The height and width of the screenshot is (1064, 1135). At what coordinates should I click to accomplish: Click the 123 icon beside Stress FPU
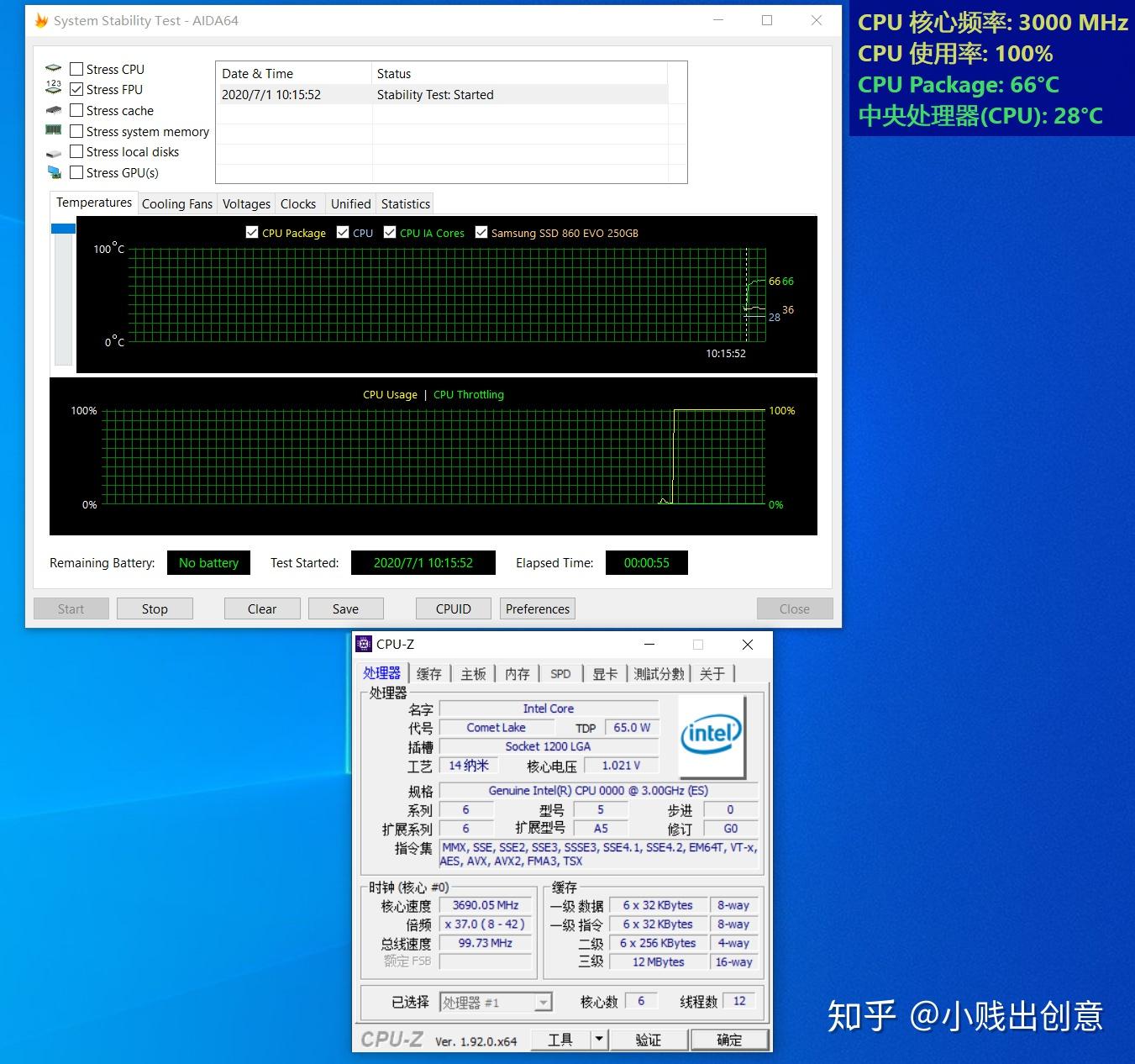(54, 88)
